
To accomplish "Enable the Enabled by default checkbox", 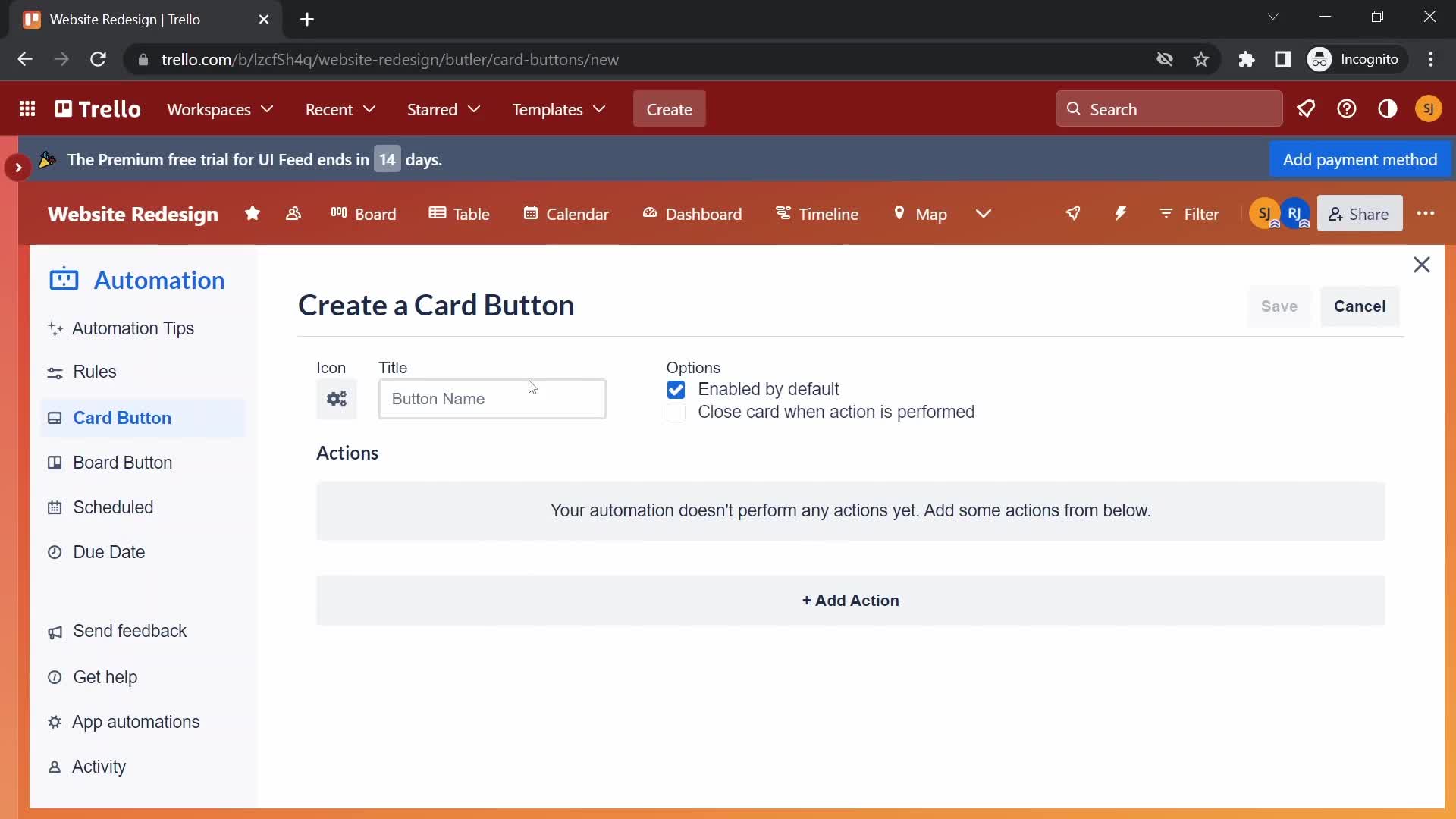I will click(676, 390).
